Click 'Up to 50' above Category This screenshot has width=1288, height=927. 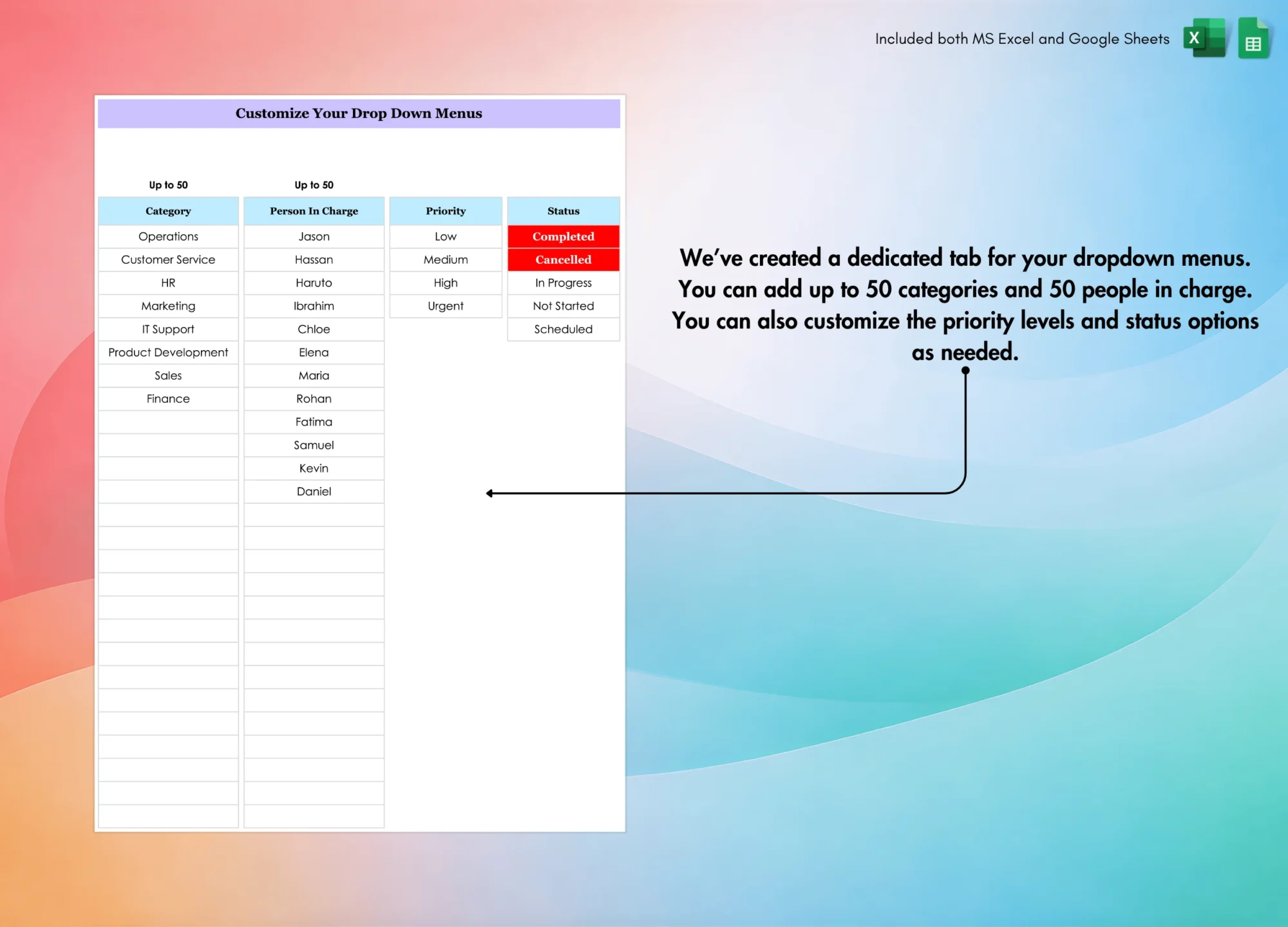pyautogui.click(x=168, y=185)
